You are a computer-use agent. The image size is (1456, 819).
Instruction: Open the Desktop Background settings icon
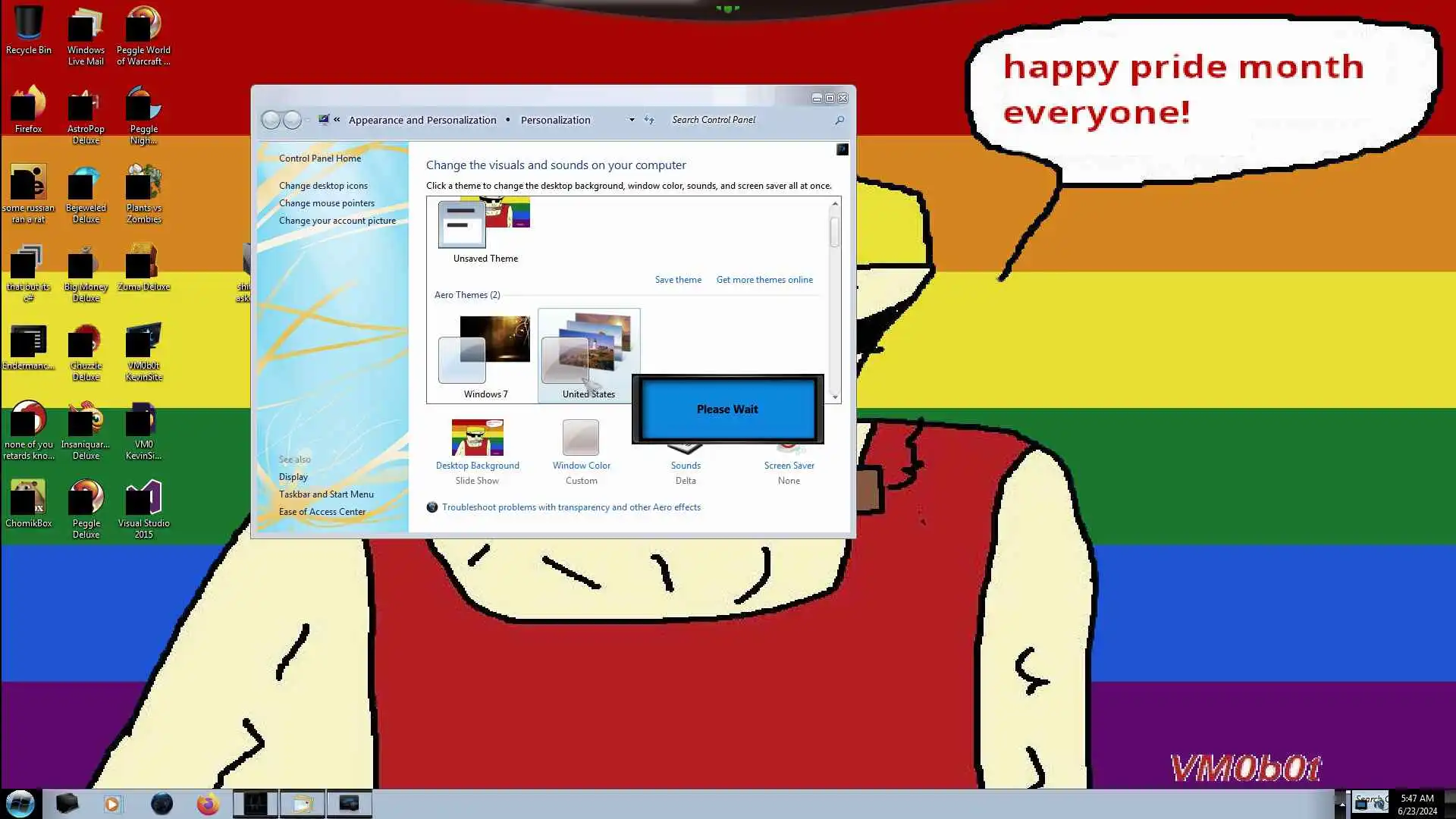click(x=477, y=438)
